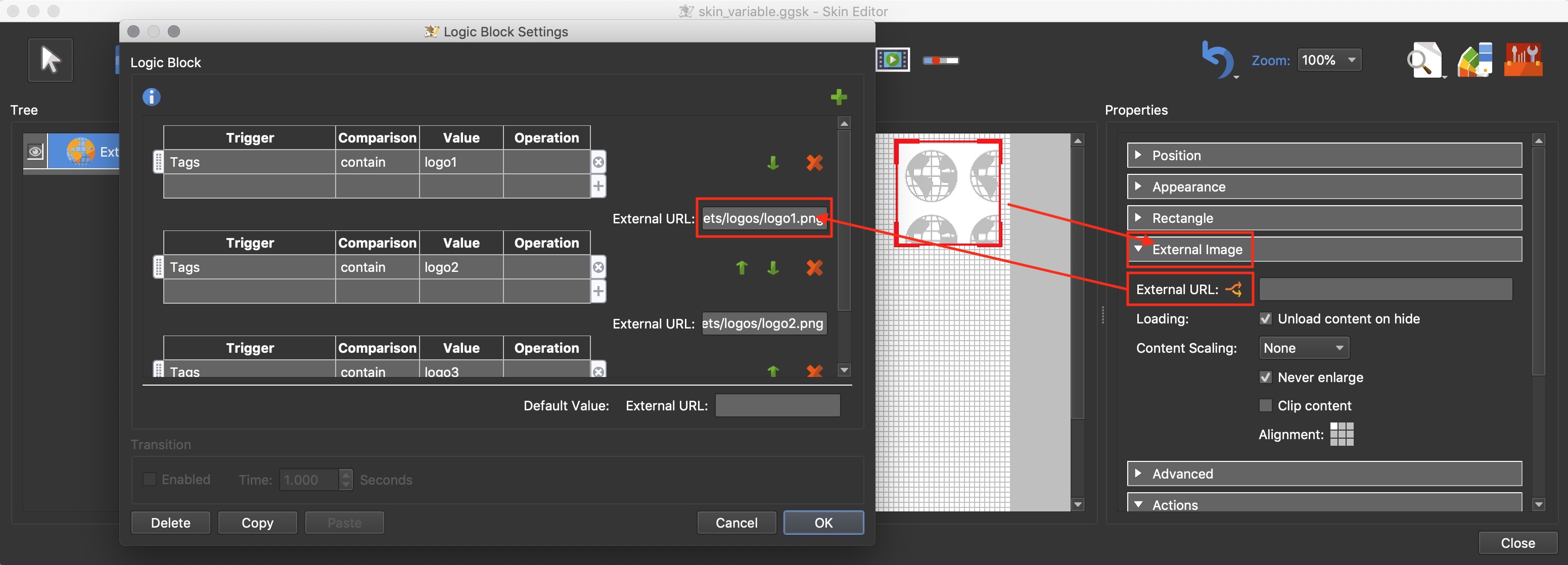Click the OK button to confirm settings
Image resolution: width=1568 pixels, height=565 pixels.
click(x=822, y=521)
